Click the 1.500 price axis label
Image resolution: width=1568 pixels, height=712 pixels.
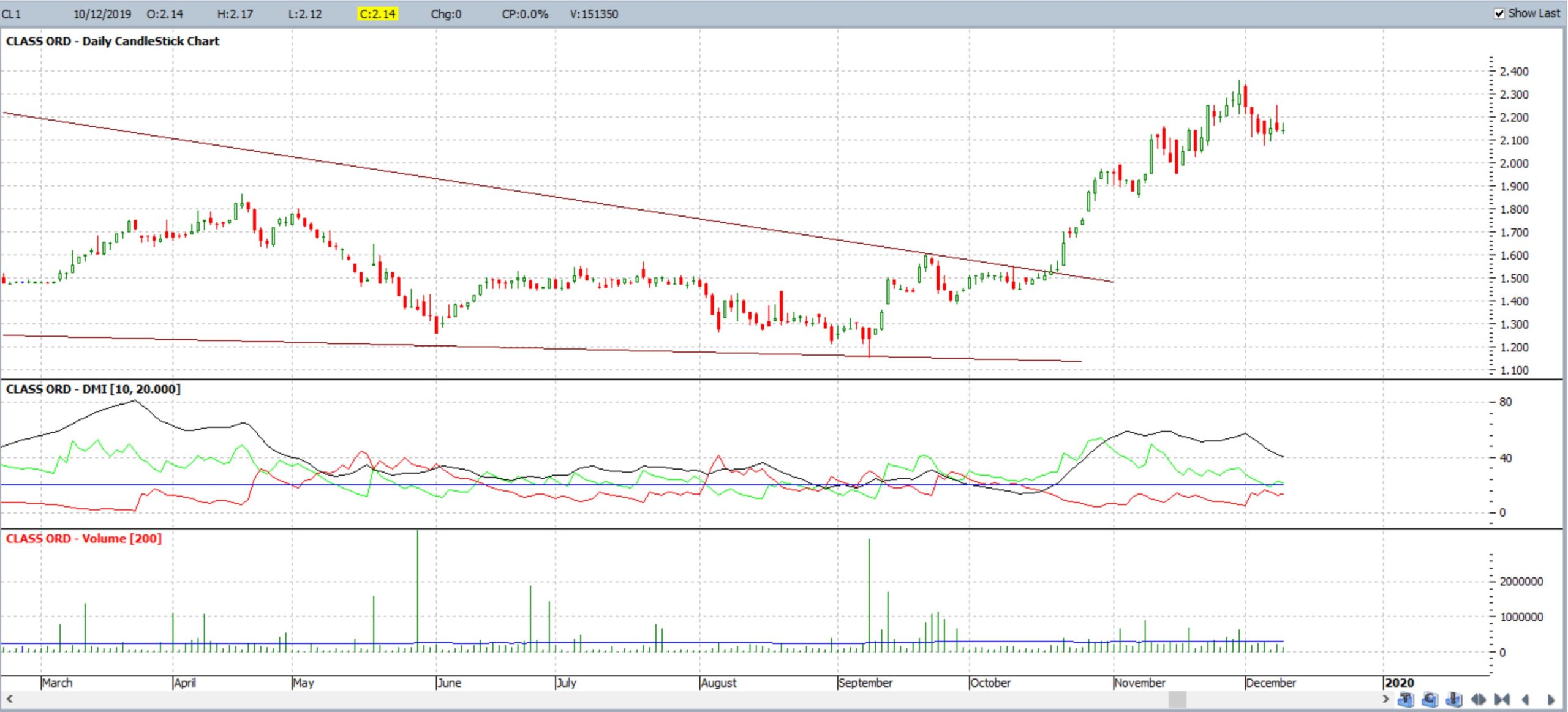pos(1514,278)
